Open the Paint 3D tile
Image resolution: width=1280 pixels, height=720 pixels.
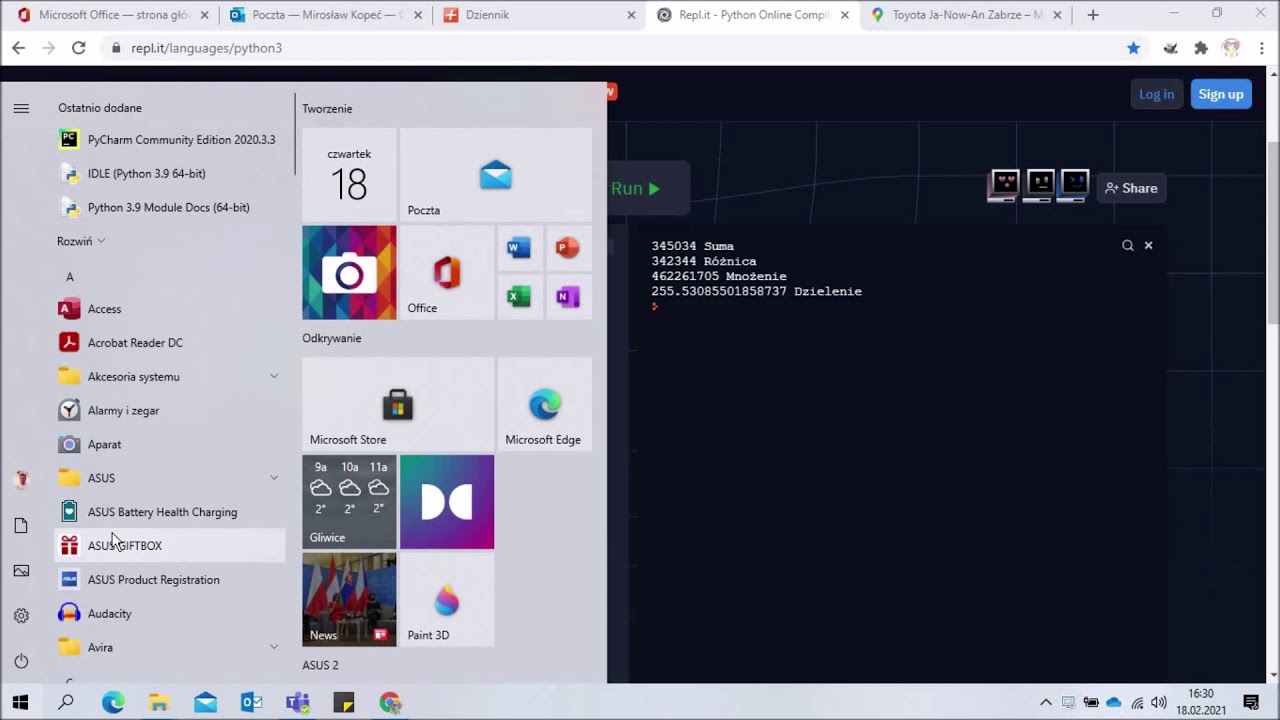(447, 600)
